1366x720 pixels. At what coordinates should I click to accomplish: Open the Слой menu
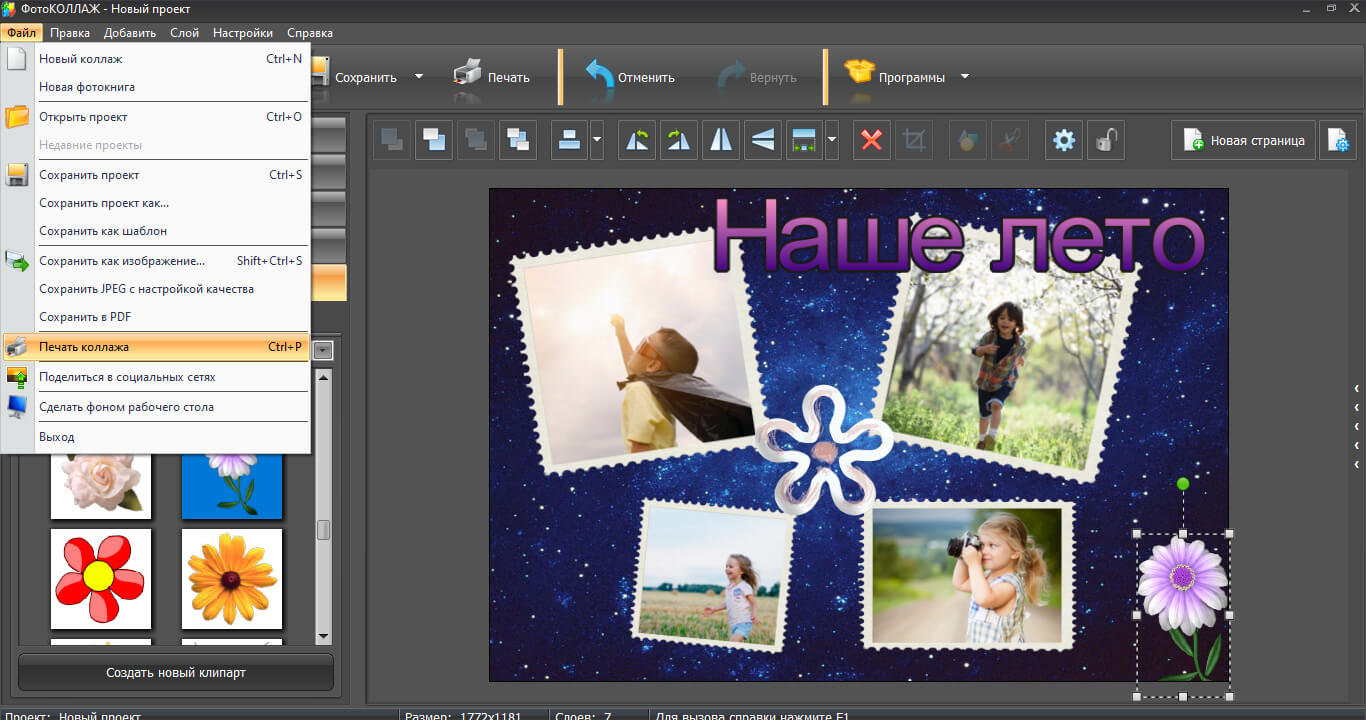click(x=184, y=33)
